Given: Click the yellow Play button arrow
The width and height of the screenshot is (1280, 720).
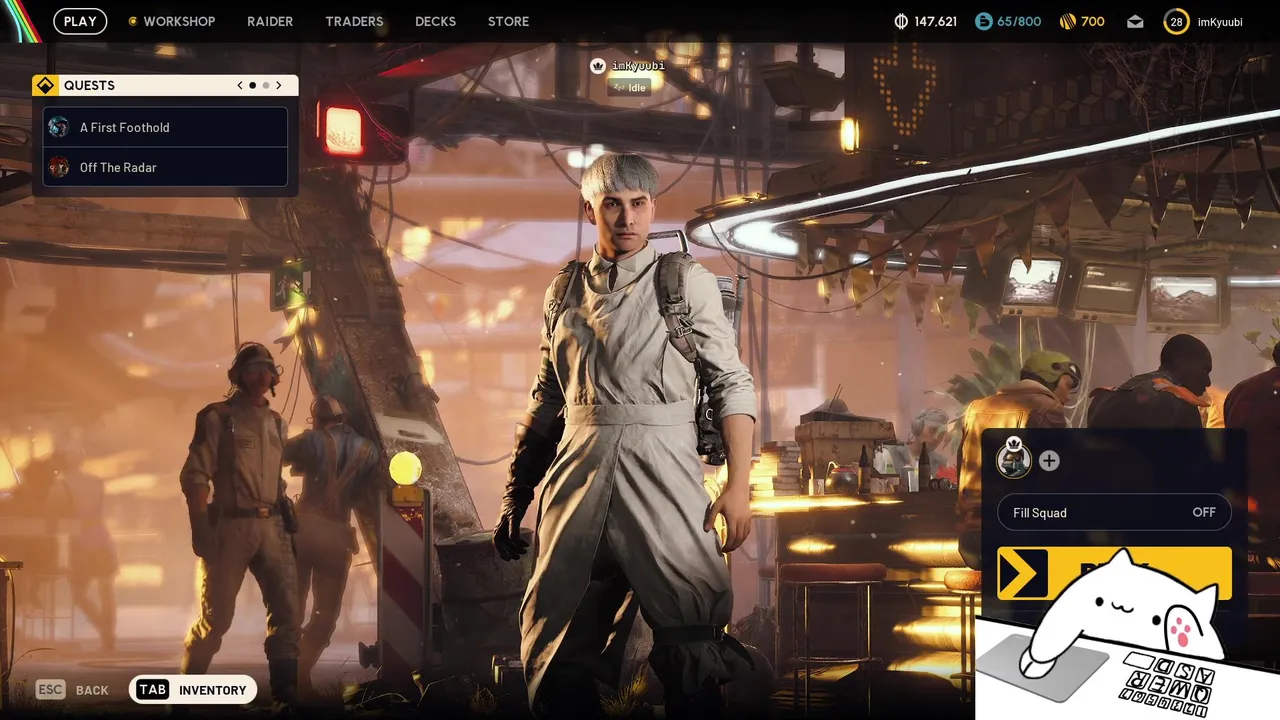Looking at the screenshot, I should [1022, 574].
